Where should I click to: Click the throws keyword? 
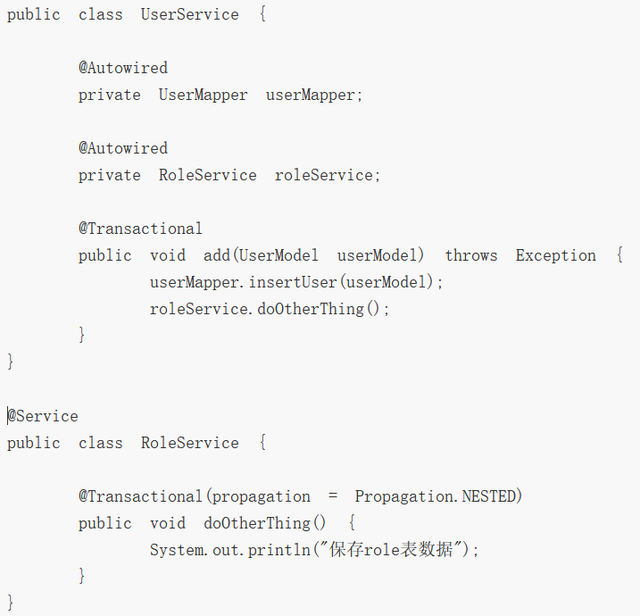[471, 256]
